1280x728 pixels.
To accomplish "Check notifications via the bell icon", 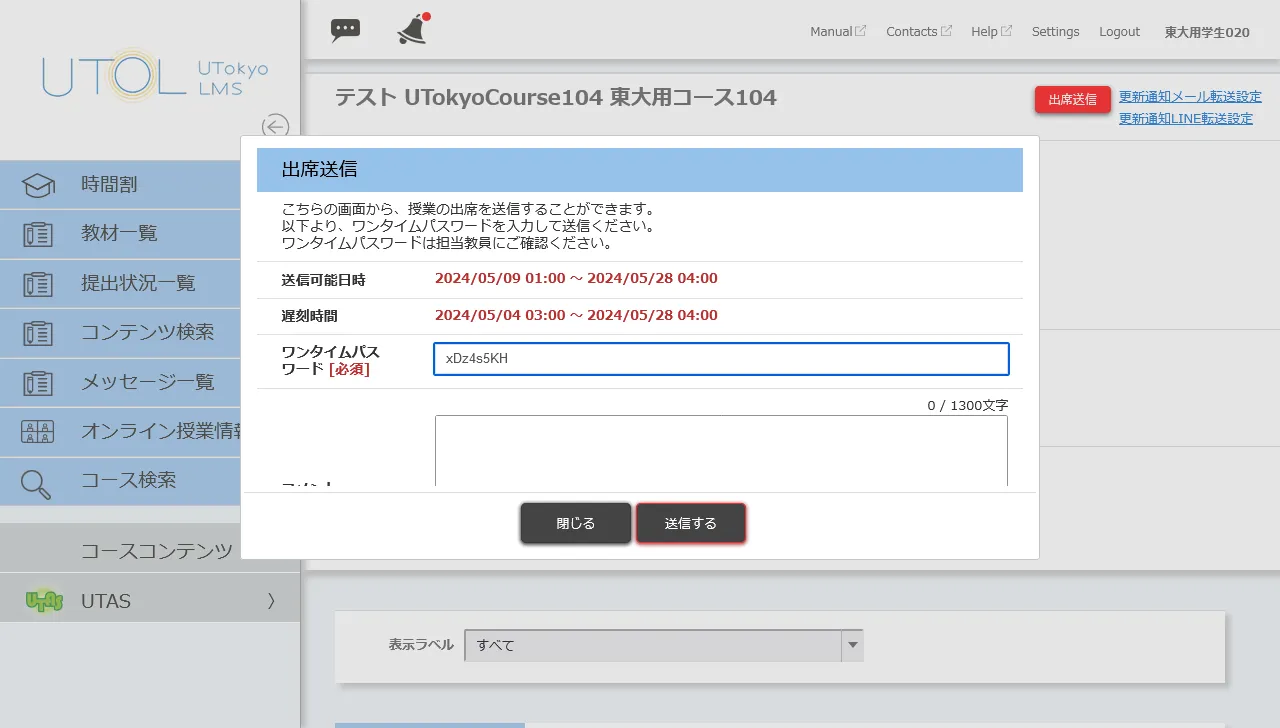I will pos(411,31).
